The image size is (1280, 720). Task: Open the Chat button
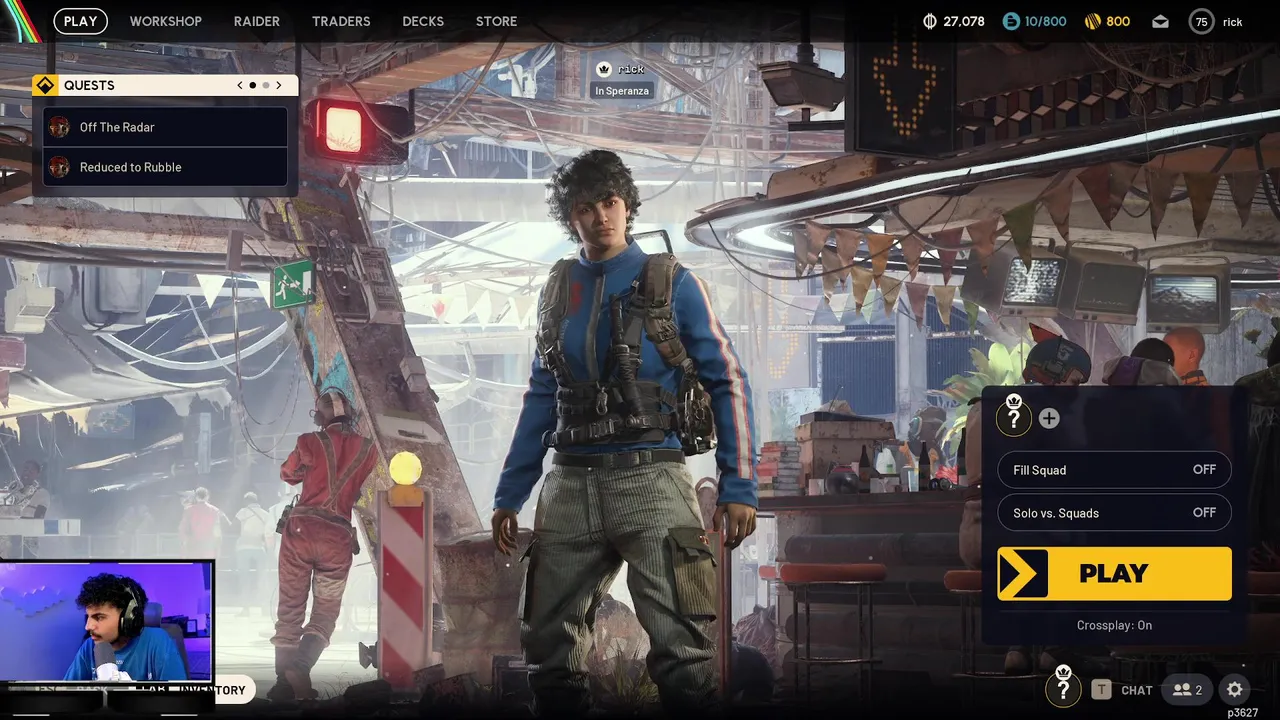[1137, 690]
